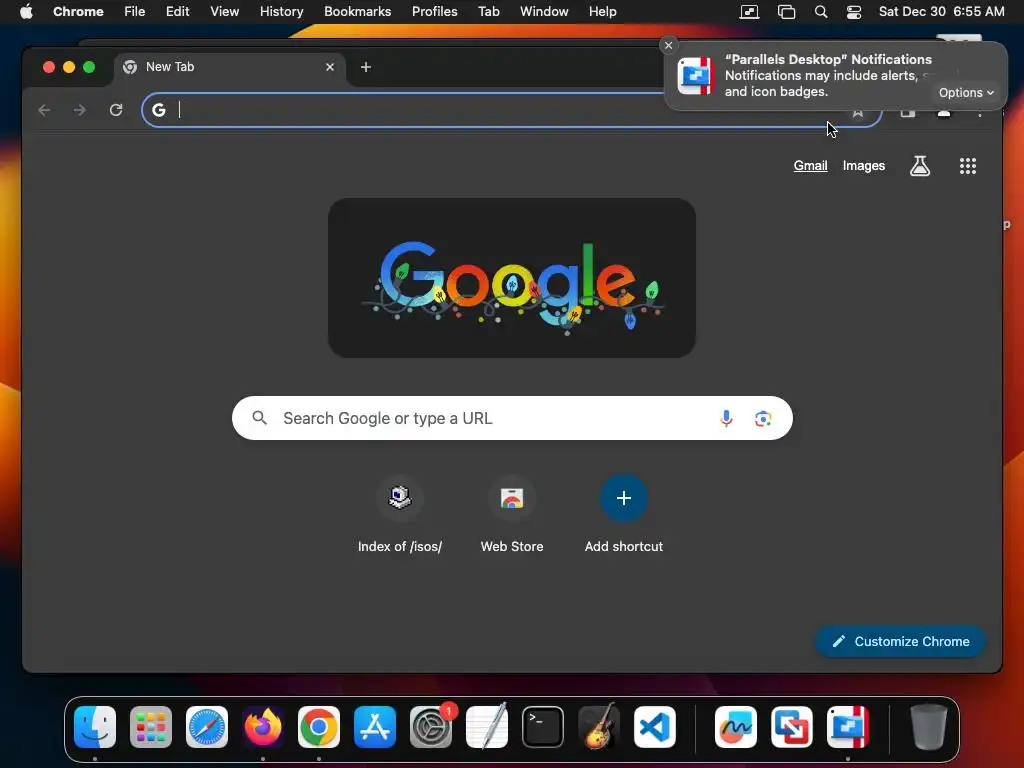This screenshot has width=1024, height=768.
Task: Open TextEdit from the Dock
Action: coord(487,727)
